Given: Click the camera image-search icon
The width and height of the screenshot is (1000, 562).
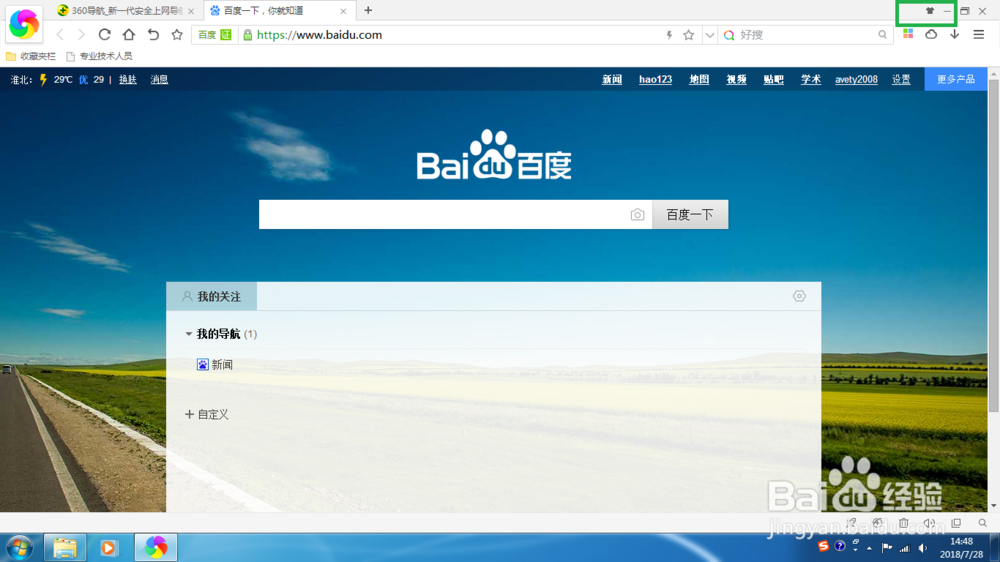Looking at the screenshot, I should coord(637,215).
